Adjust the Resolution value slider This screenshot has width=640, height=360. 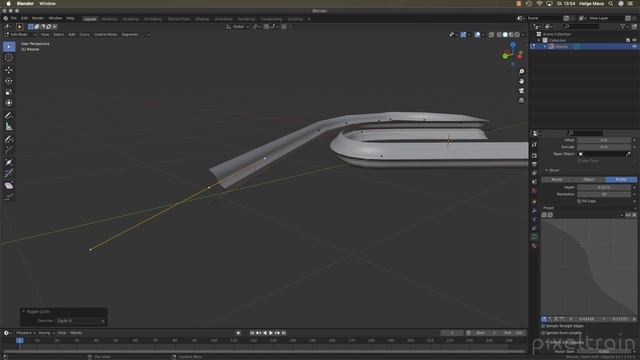604,194
